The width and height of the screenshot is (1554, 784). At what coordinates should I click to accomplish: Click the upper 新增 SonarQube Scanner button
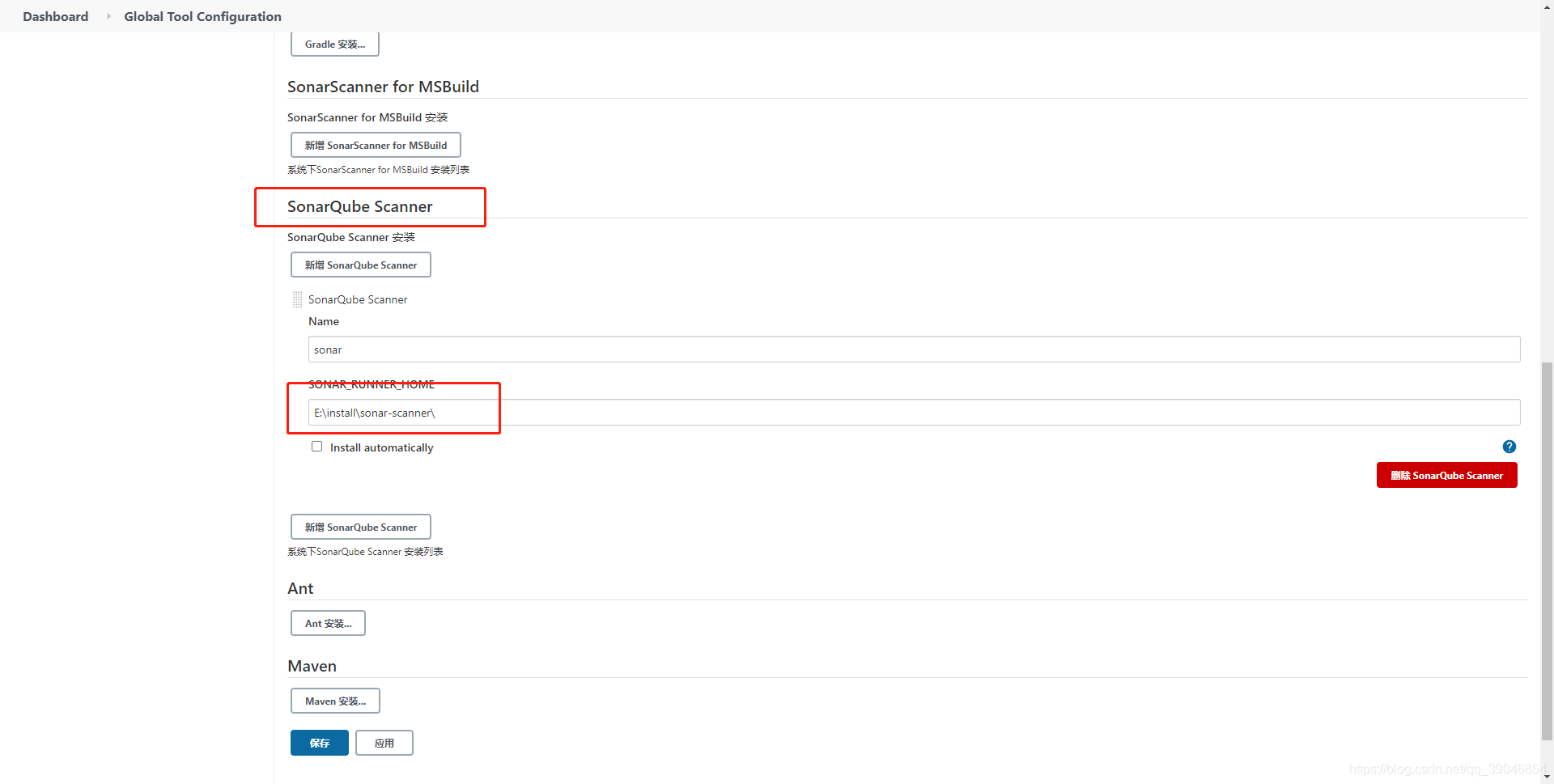tap(361, 265)
